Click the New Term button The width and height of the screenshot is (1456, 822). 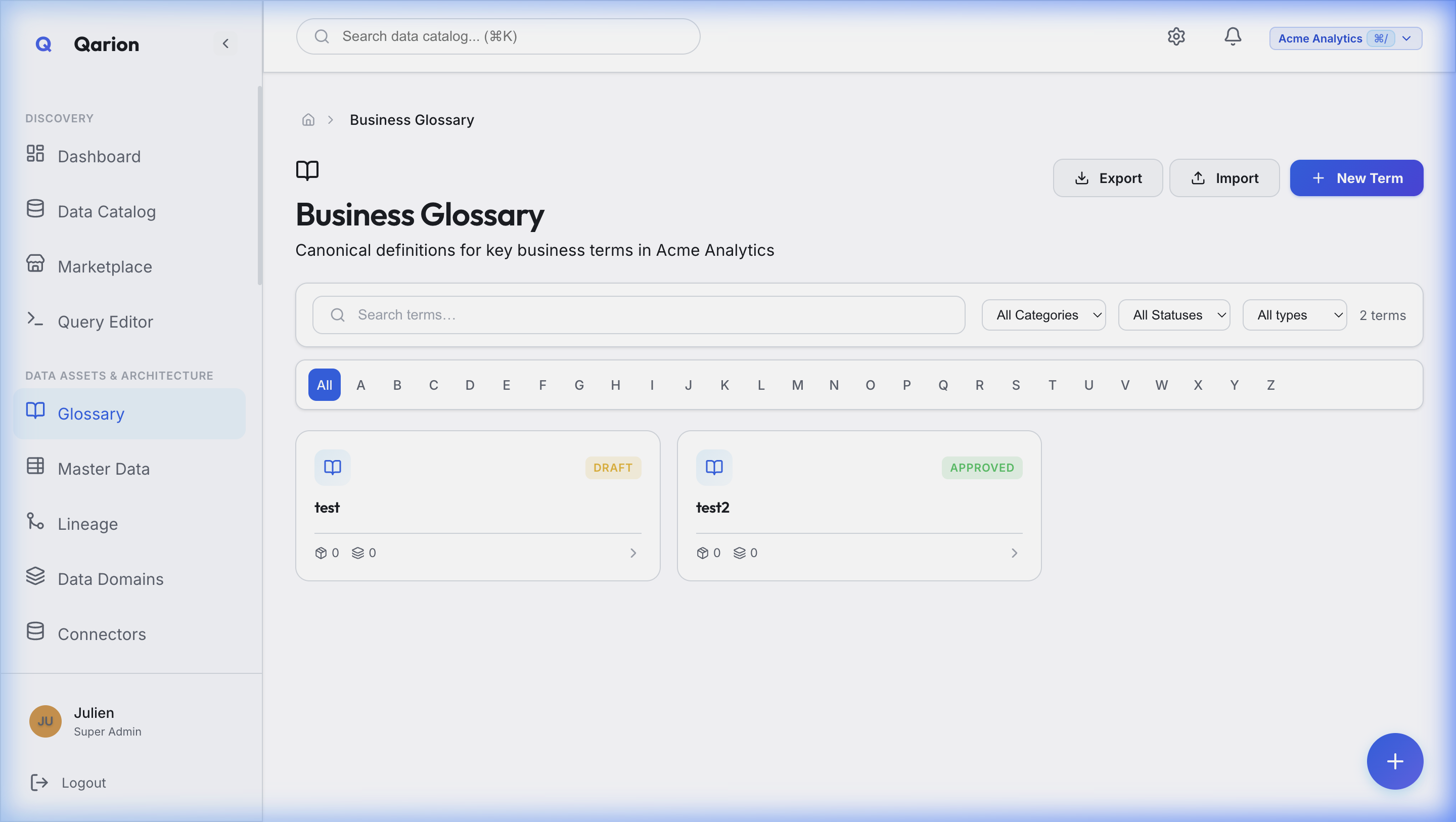click(x=1356, y=178)
